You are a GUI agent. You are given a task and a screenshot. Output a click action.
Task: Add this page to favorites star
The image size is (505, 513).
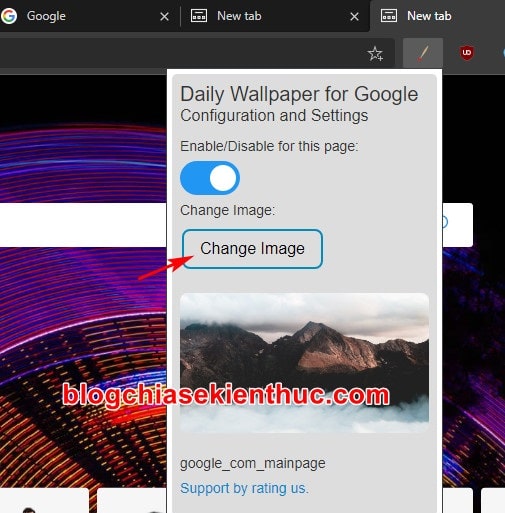click(375, 54)
